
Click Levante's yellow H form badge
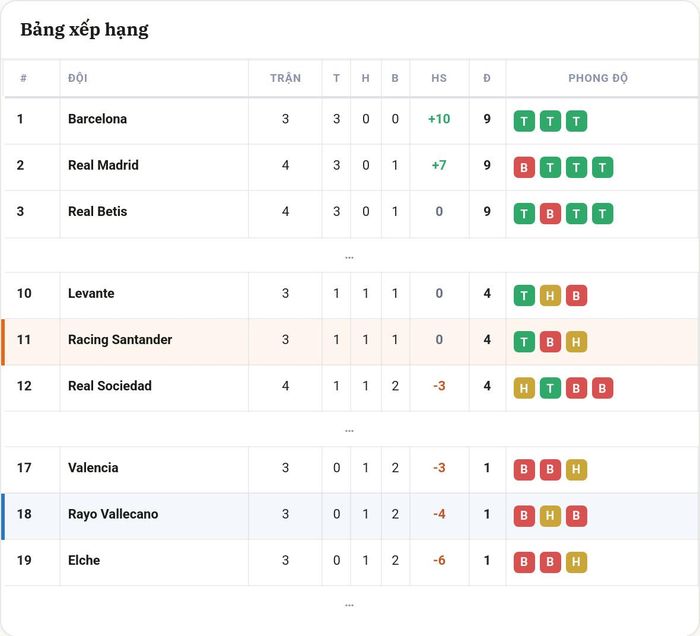click(x=550, y=295)
